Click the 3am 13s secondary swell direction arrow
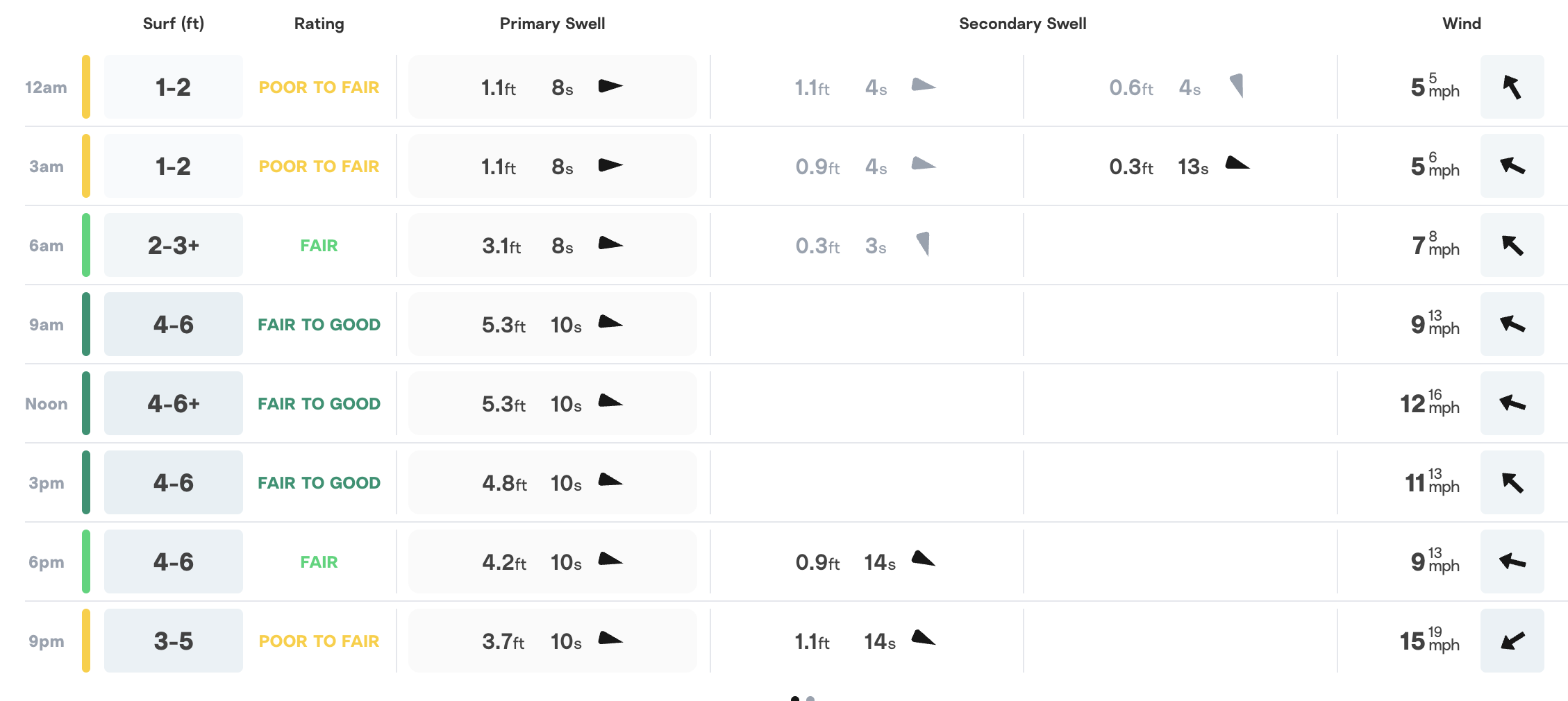Image resolution: width=1568 pixels, height=701 pixels. pos(1237,164)
